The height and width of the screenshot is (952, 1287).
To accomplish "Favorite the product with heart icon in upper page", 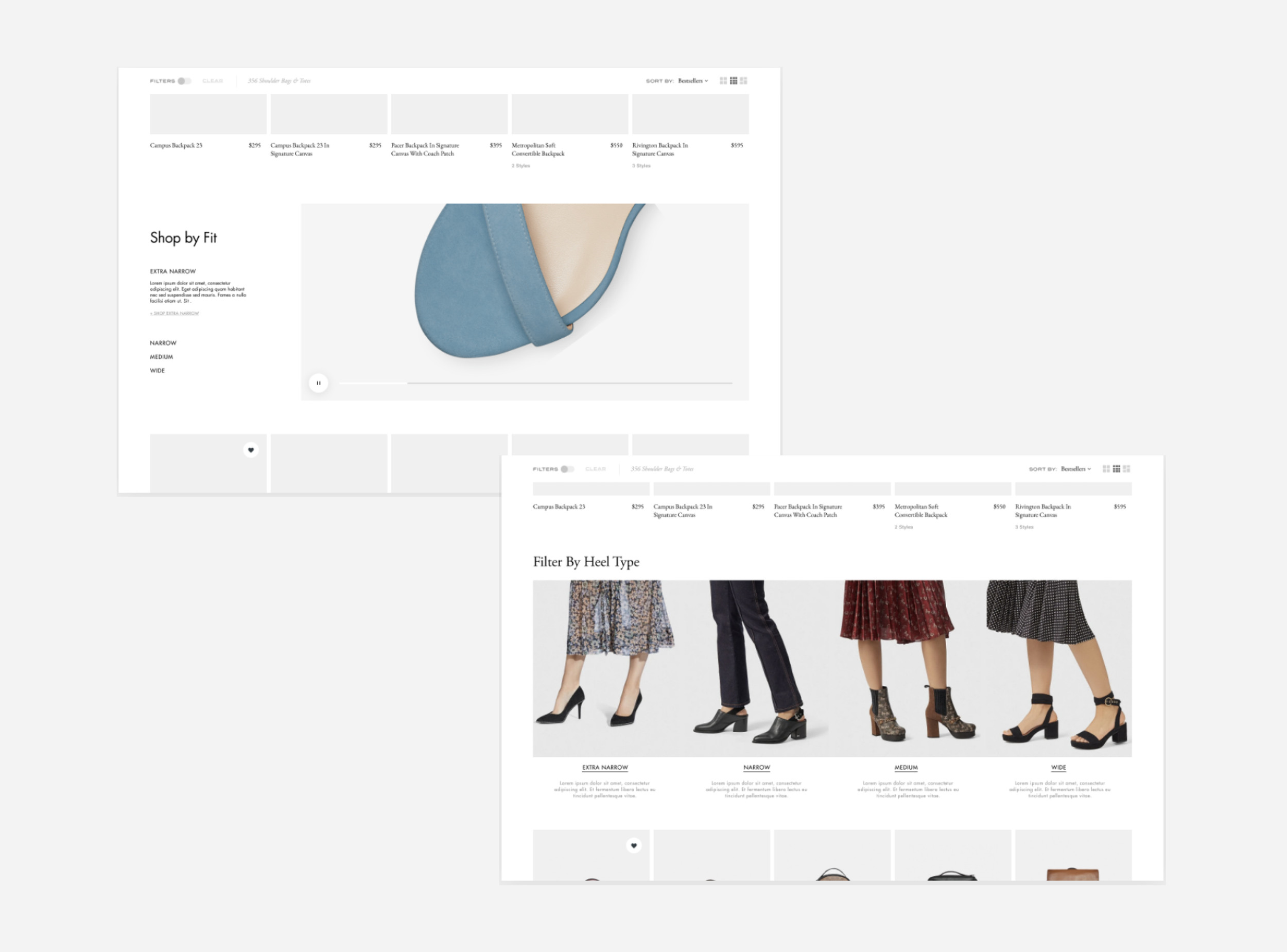I will [x=251, y=450].
